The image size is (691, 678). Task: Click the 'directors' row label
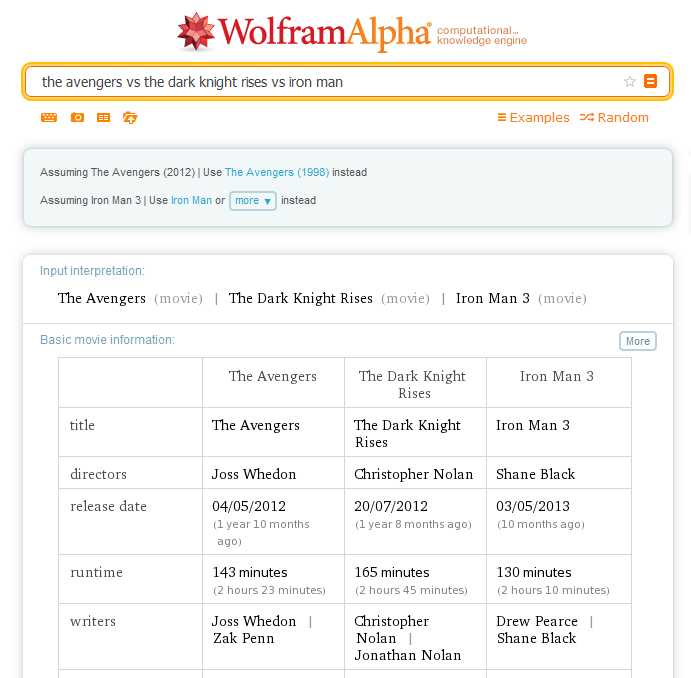pos(98,474)
